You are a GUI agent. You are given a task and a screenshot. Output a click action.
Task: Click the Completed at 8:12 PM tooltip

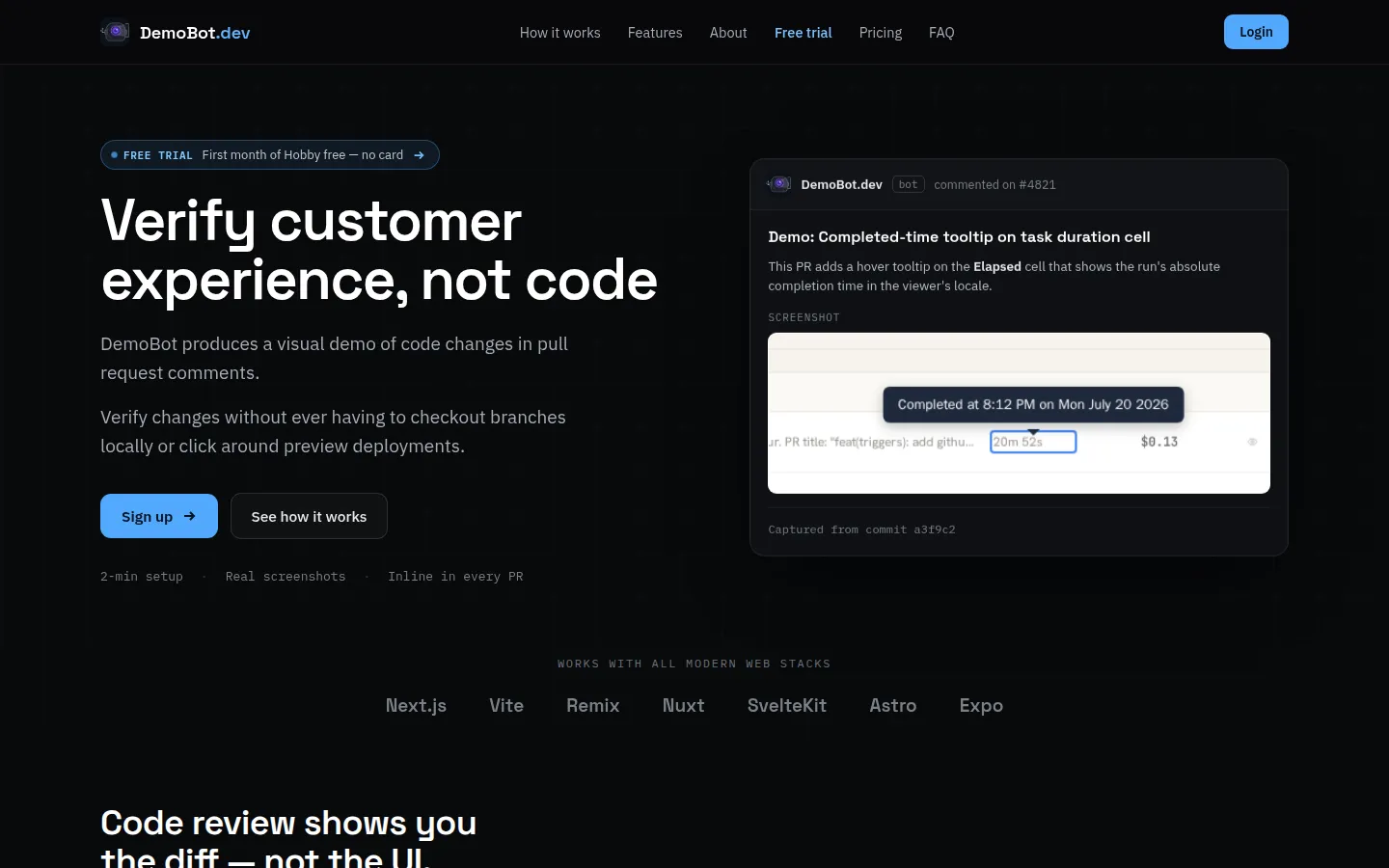(1033, 405)
